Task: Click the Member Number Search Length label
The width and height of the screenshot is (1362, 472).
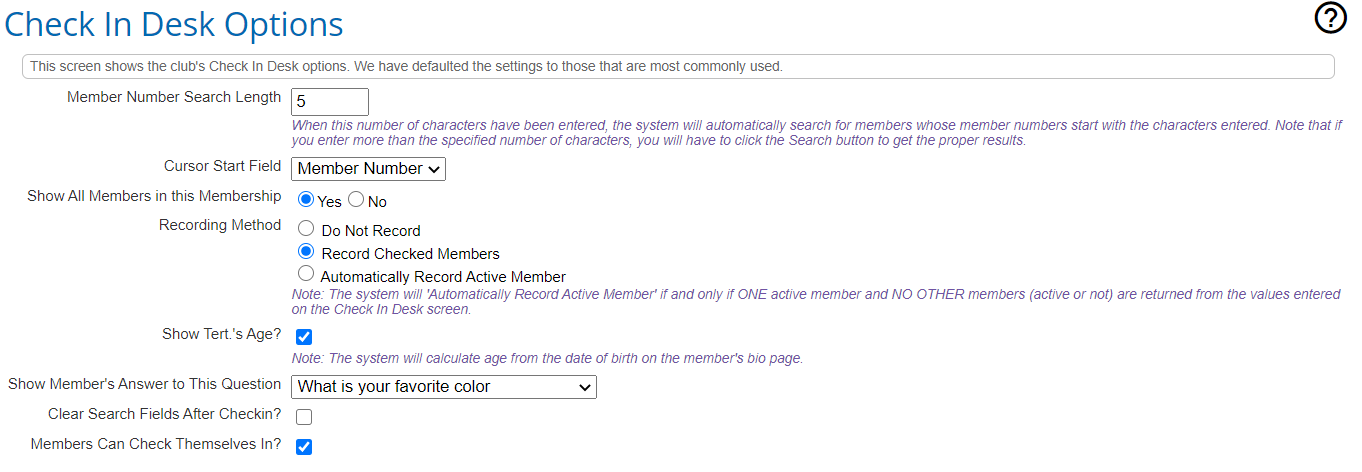Action: (174, 97)
